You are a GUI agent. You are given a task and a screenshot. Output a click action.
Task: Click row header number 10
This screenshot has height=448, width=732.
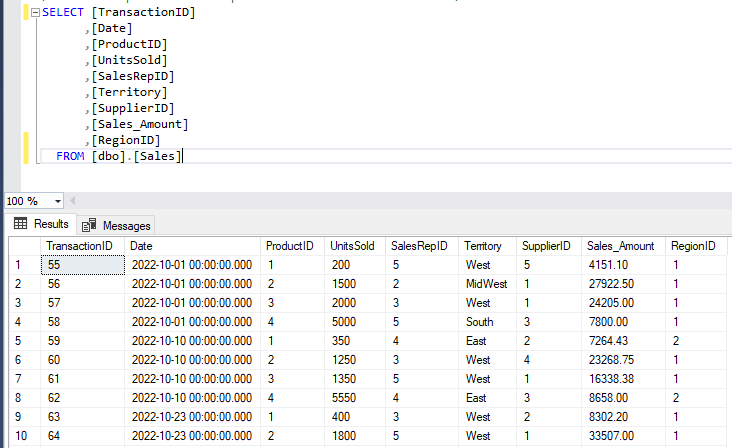pos(25,436)
